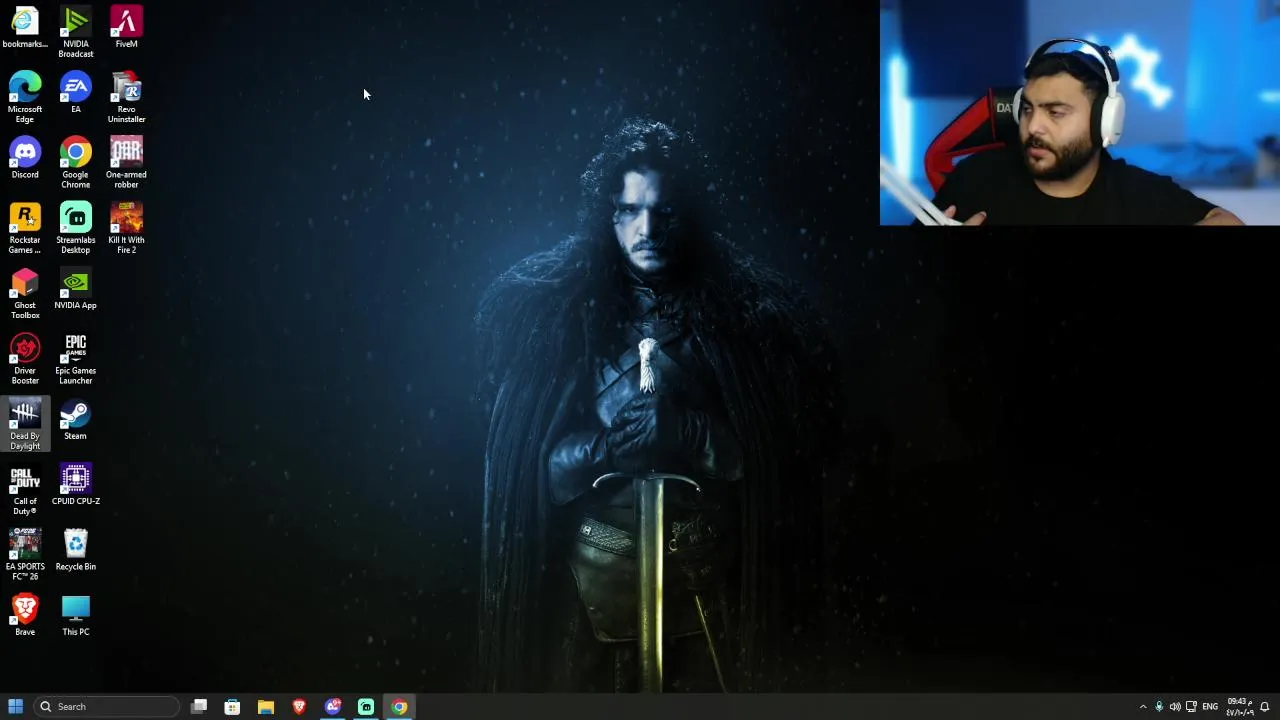Viewport: 1280px width, 720px height.
Task: Select the Rockstar Games launcher icon
Action: pyautogui.click(x=25, y=229)
